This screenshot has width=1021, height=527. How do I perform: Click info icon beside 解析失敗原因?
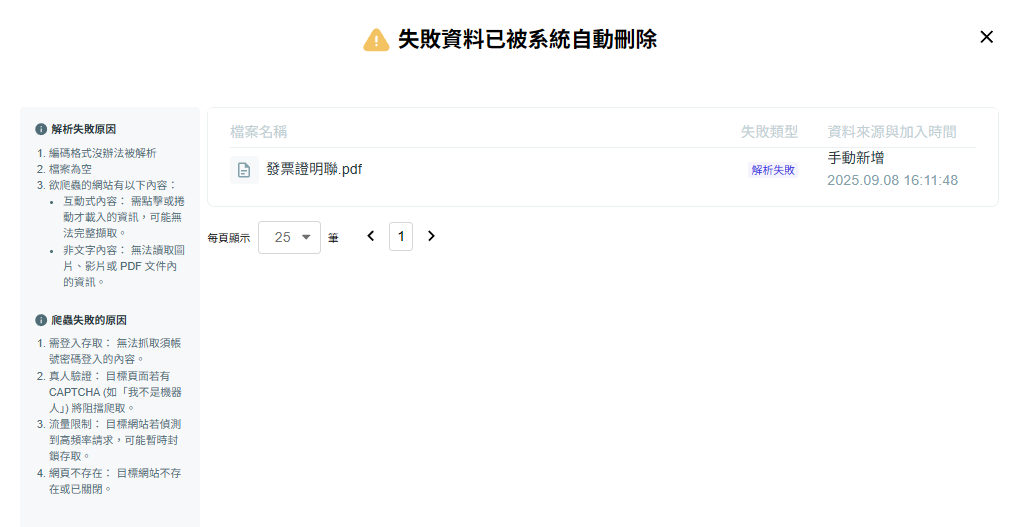point(41,129)
